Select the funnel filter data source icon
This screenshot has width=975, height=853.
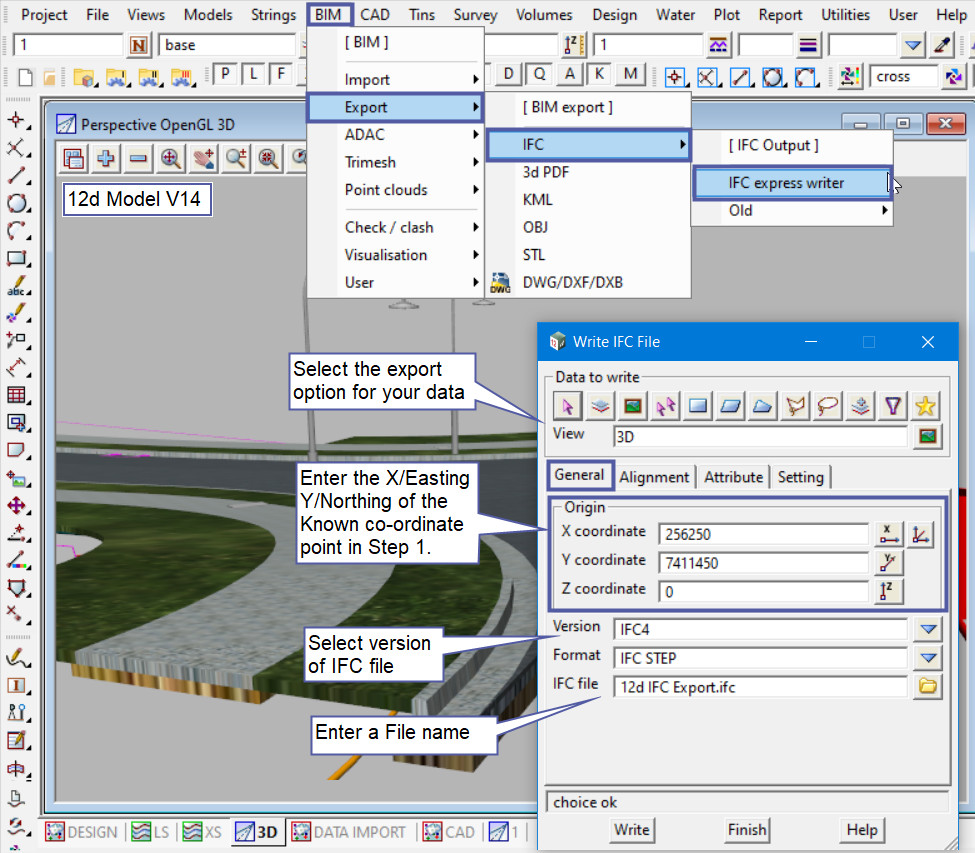pyautogui.click(x=893, y=405)
